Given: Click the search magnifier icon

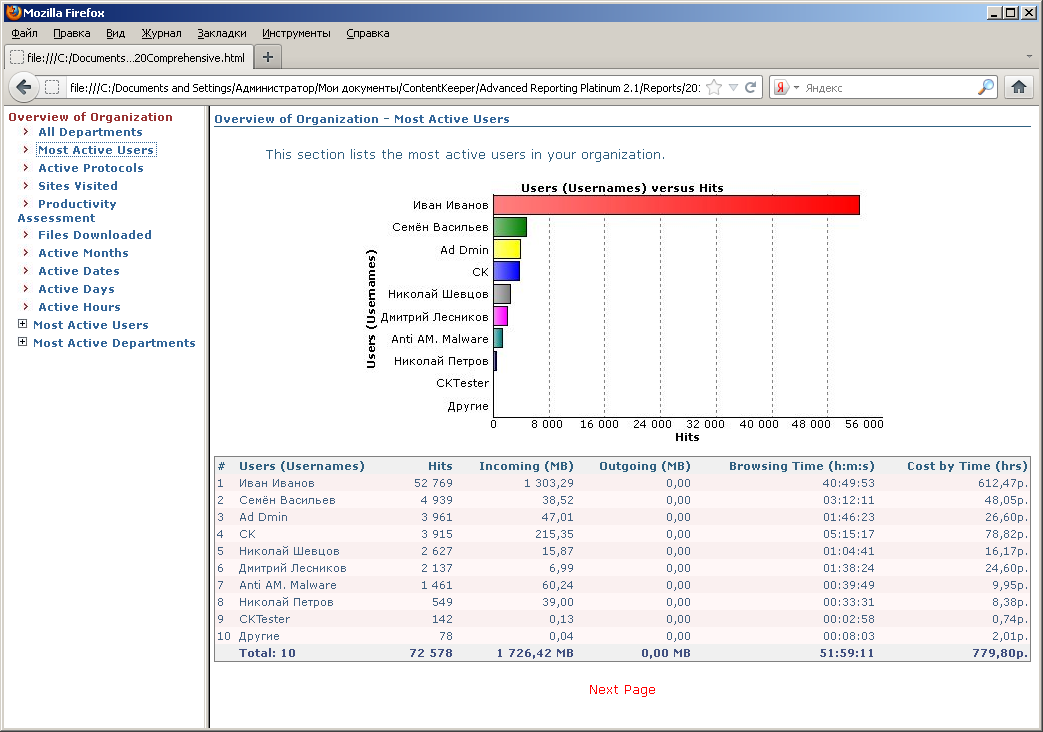Looking at the screenshot, I should pos(986,88).
